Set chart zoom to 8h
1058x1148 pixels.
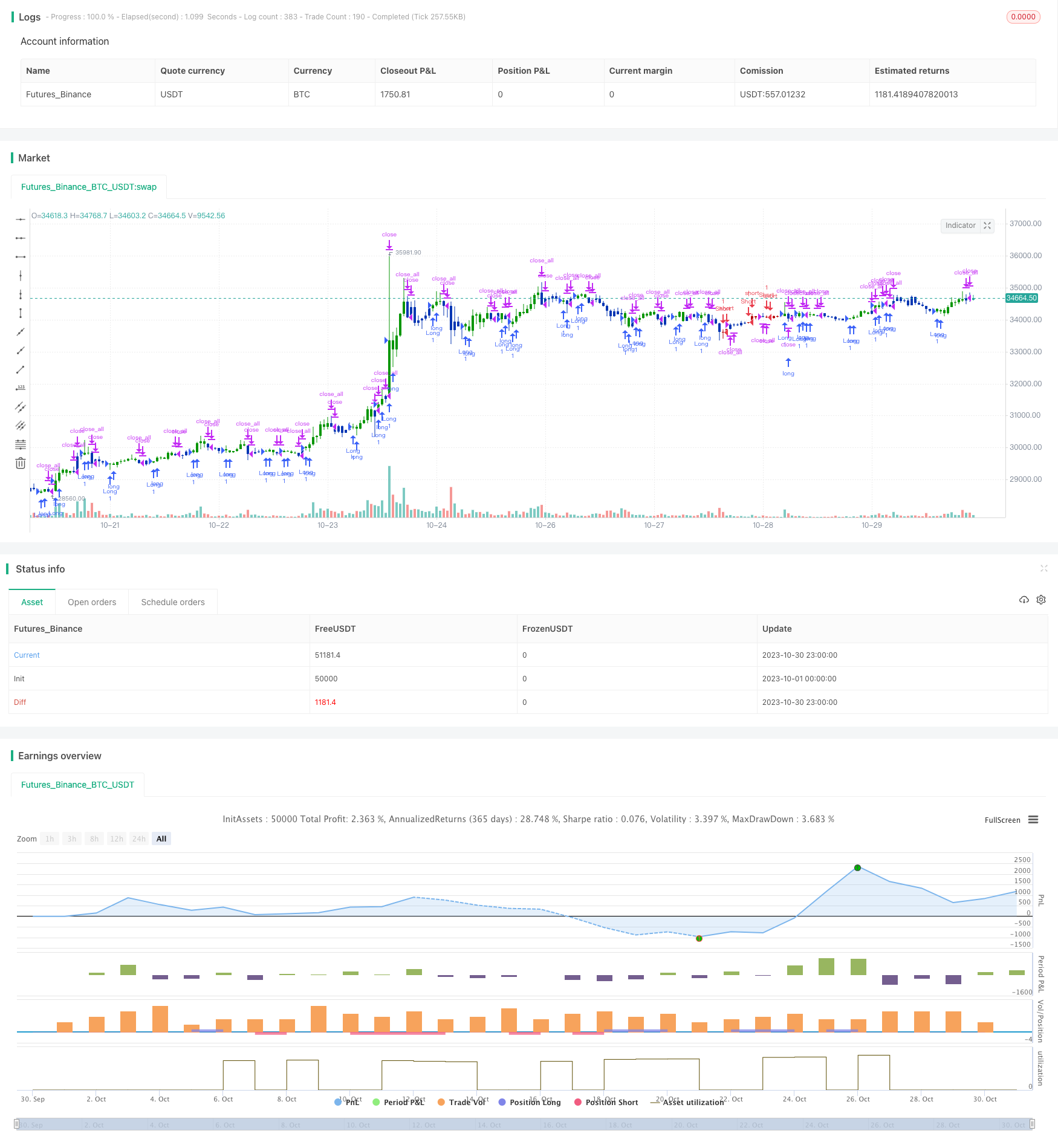pos(94,838)
